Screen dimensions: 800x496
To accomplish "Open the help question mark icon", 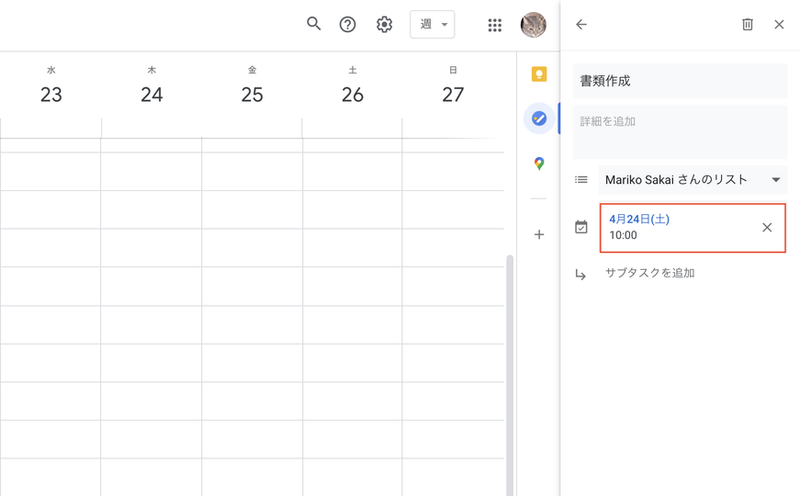I will [347, 24].
